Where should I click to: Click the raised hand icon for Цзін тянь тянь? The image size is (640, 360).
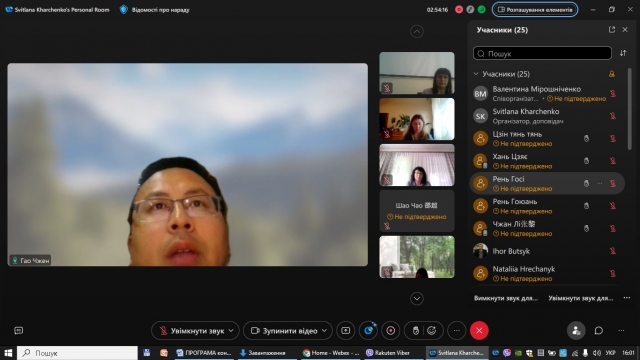pyautogui.click(x=586, y=138)
